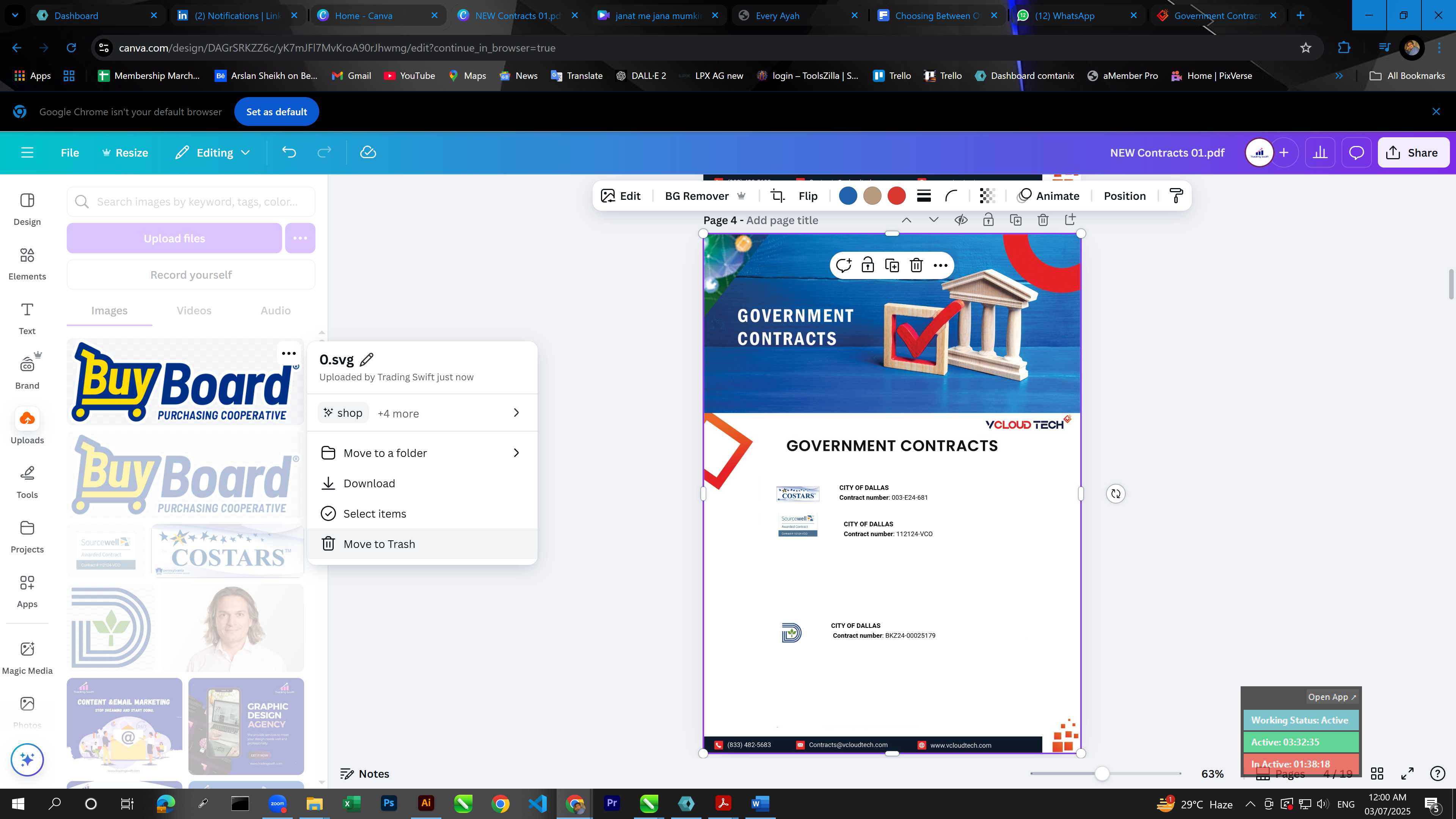Viewport: 1456px width, 819px height.
Task: Open the Position panel
Action: pos(1125,196)
